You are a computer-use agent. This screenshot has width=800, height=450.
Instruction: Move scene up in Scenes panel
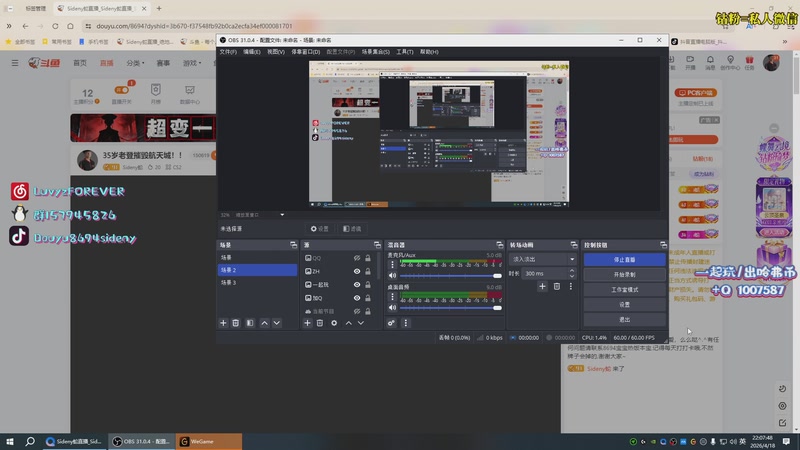[x=264, y=323]
